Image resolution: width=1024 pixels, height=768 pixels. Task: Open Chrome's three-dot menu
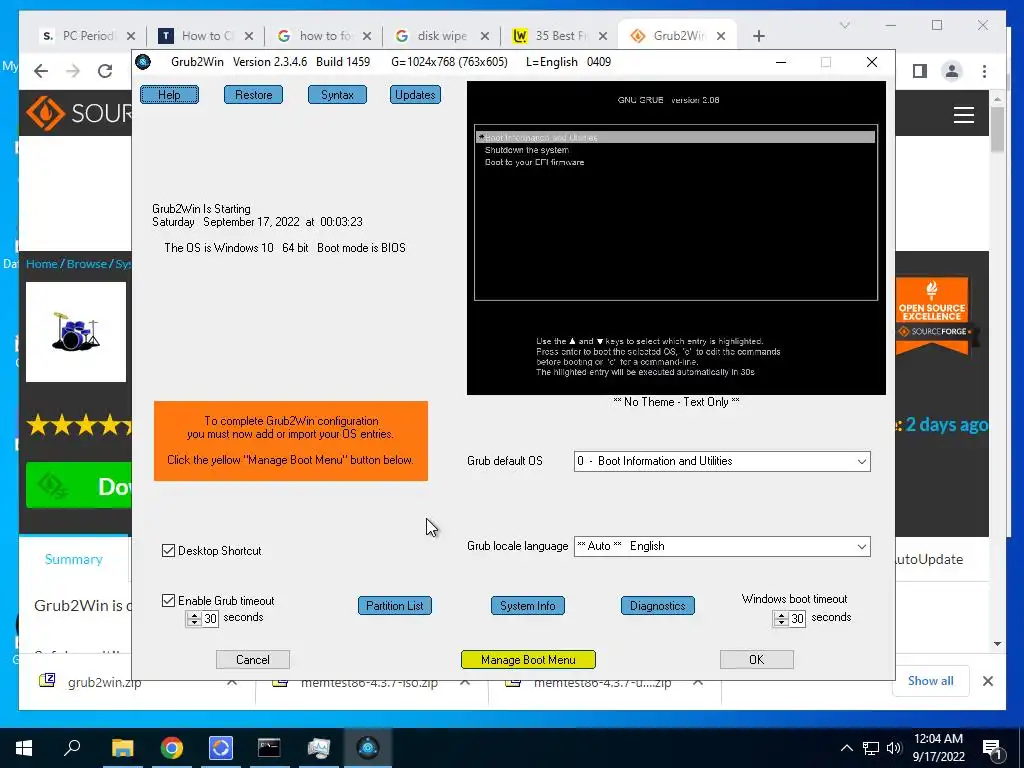[x=984, y=71]
